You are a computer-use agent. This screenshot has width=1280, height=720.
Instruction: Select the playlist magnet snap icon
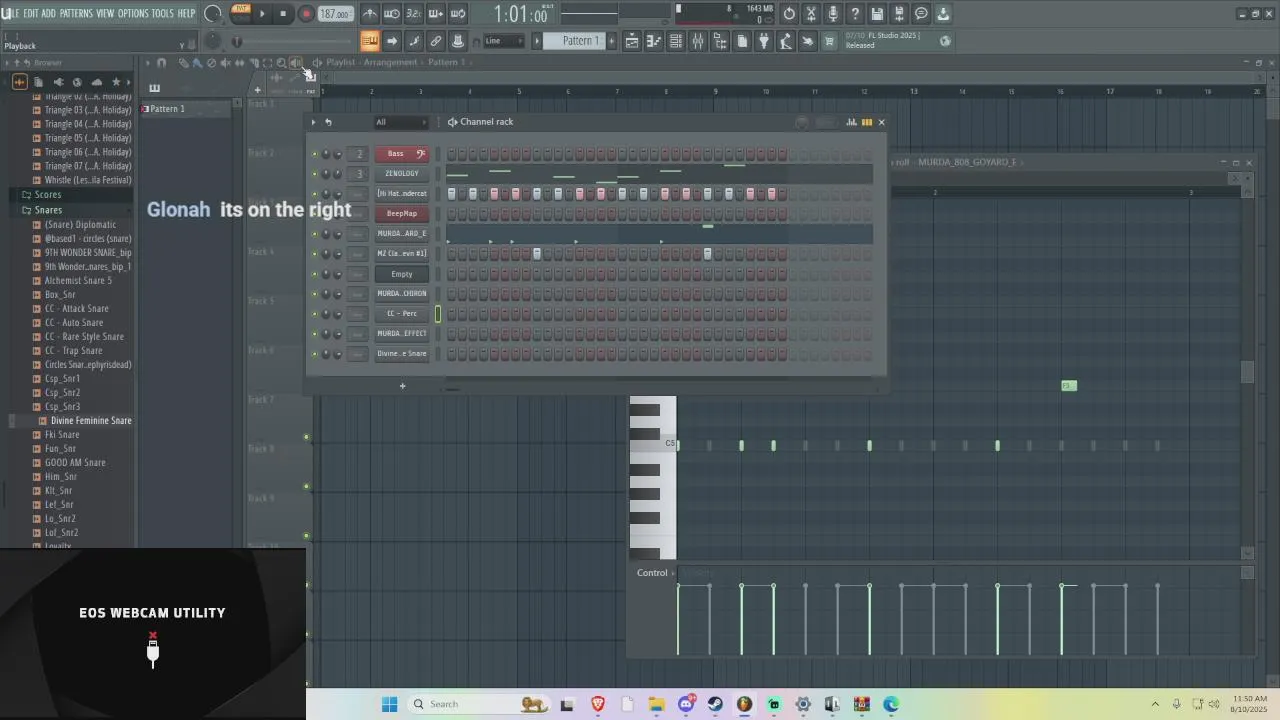(161, 63)
